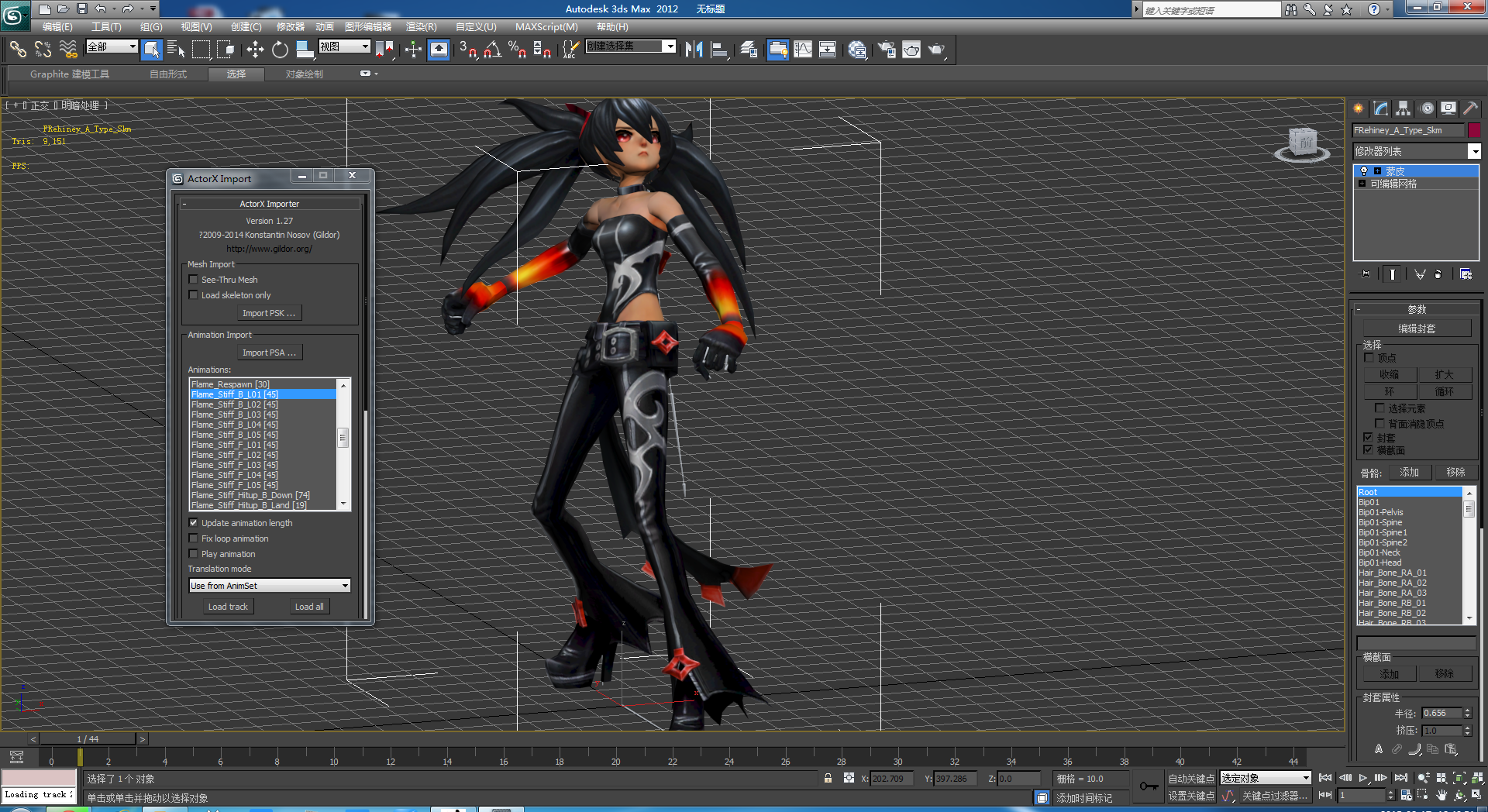The height and width of the screenshot is (812, 1488).
Task: Switch to Motion command panel
Action: 1426,108
